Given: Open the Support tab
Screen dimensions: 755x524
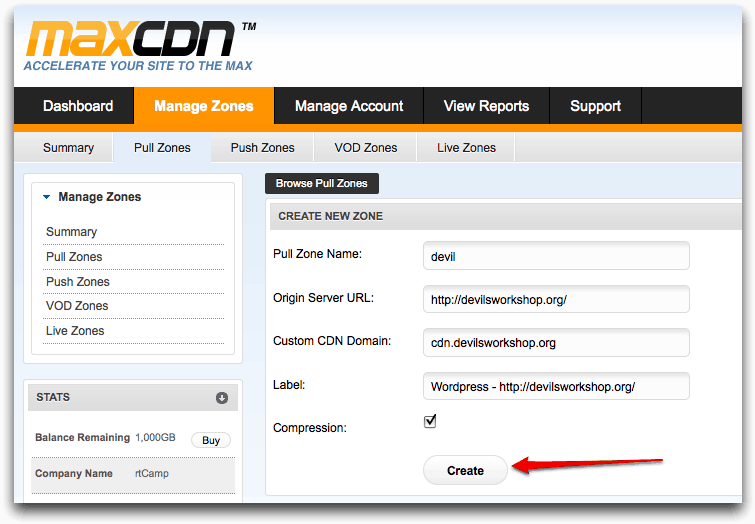Looking at the screenshot, I should pos(596,106).
